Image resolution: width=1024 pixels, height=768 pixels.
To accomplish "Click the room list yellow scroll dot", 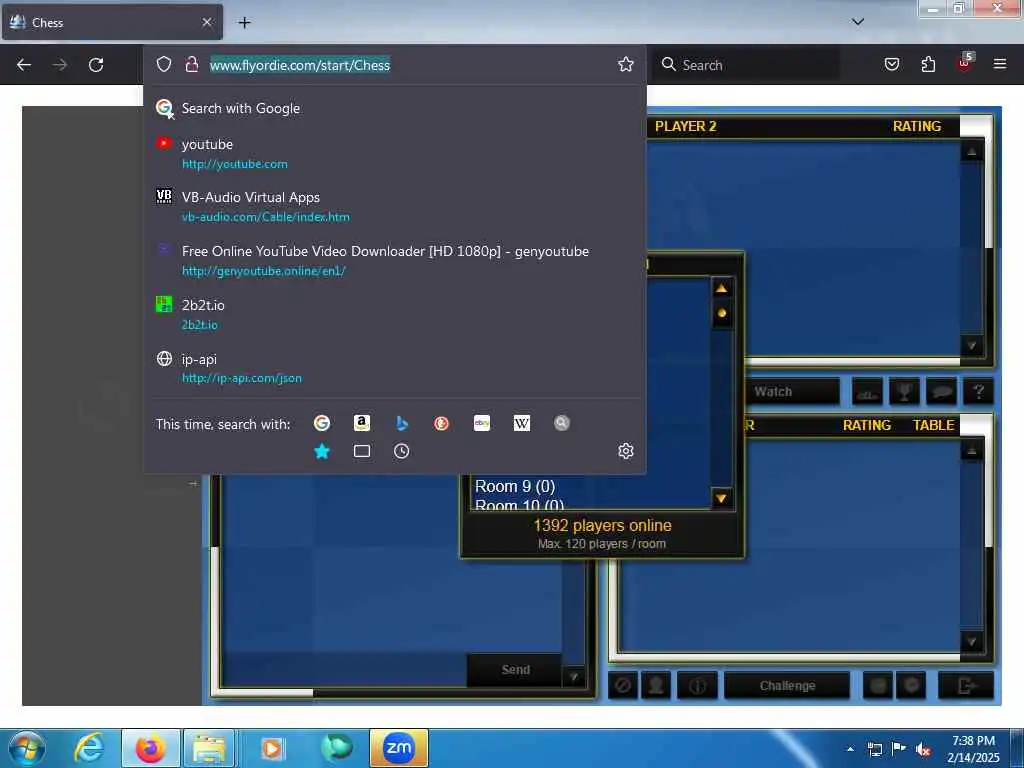I will point(722,313).
